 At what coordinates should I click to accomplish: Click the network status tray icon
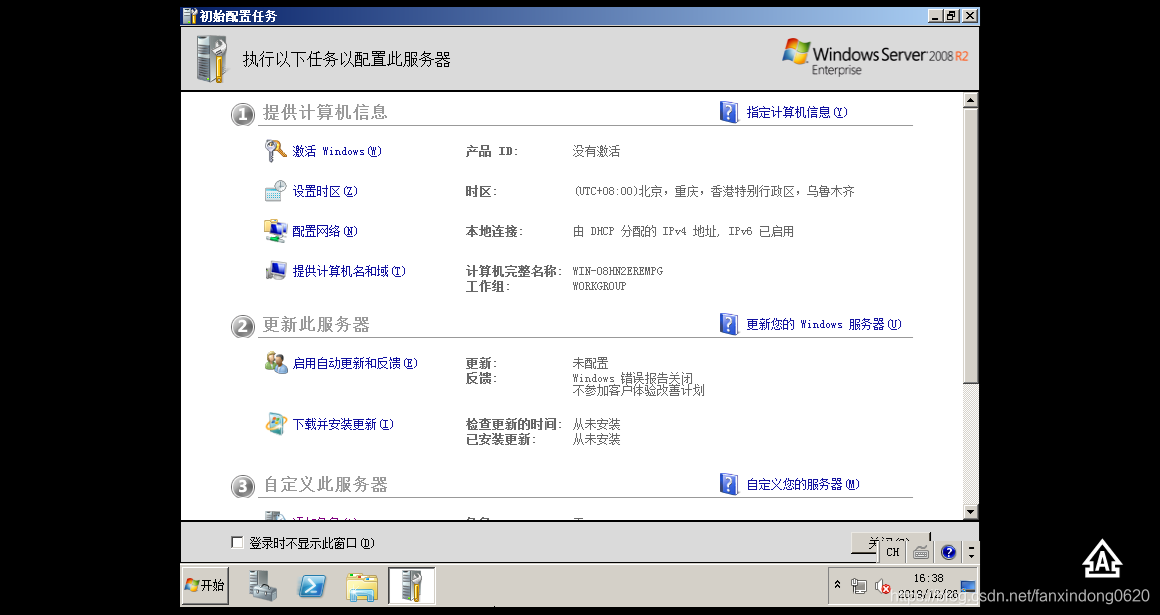point(858,586)
